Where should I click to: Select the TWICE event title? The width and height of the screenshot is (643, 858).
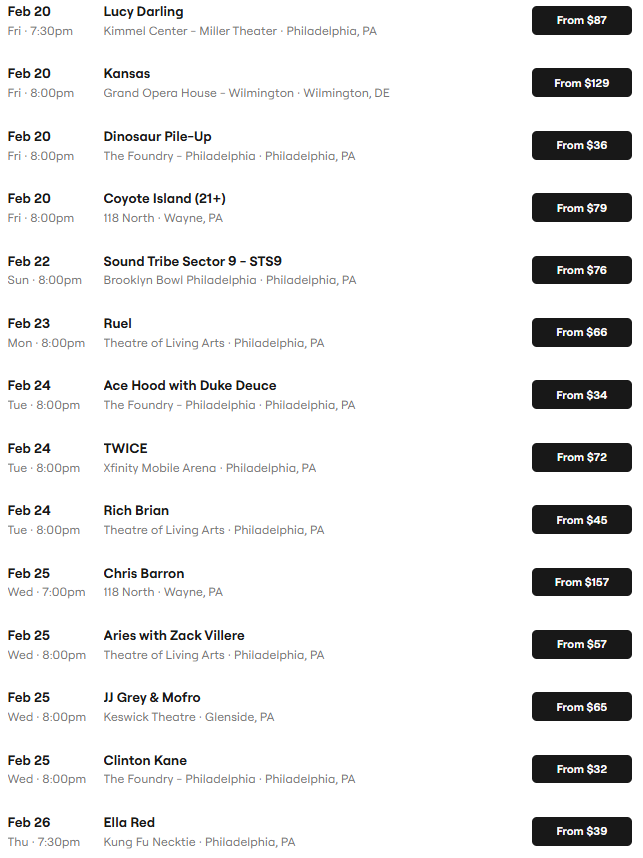click(125, 448)
